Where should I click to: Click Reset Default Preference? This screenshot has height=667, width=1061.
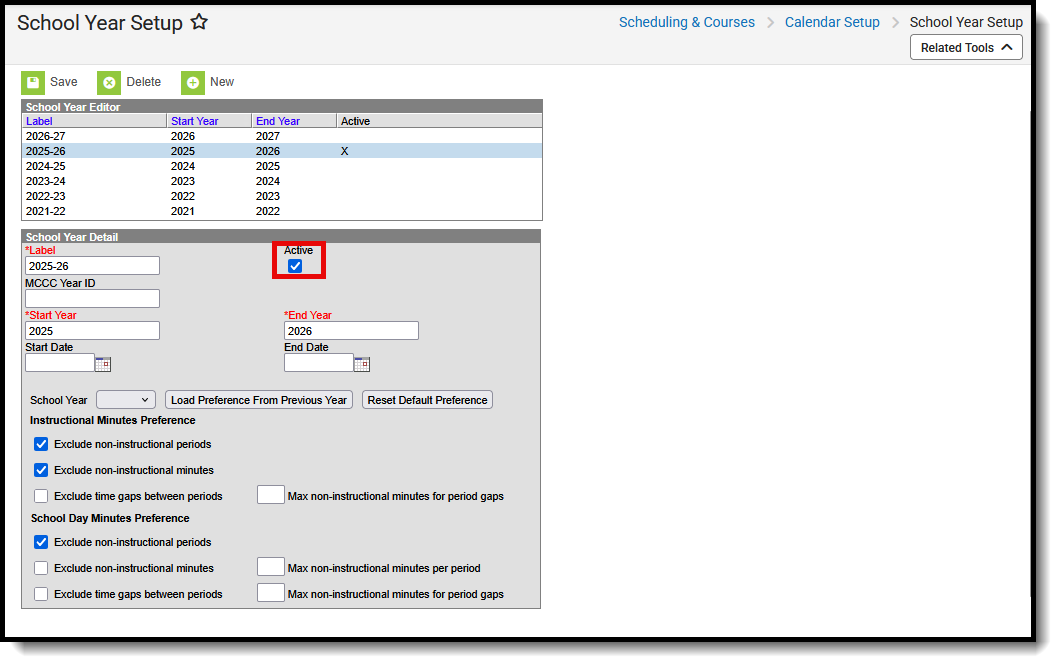(x=427, y=399)
